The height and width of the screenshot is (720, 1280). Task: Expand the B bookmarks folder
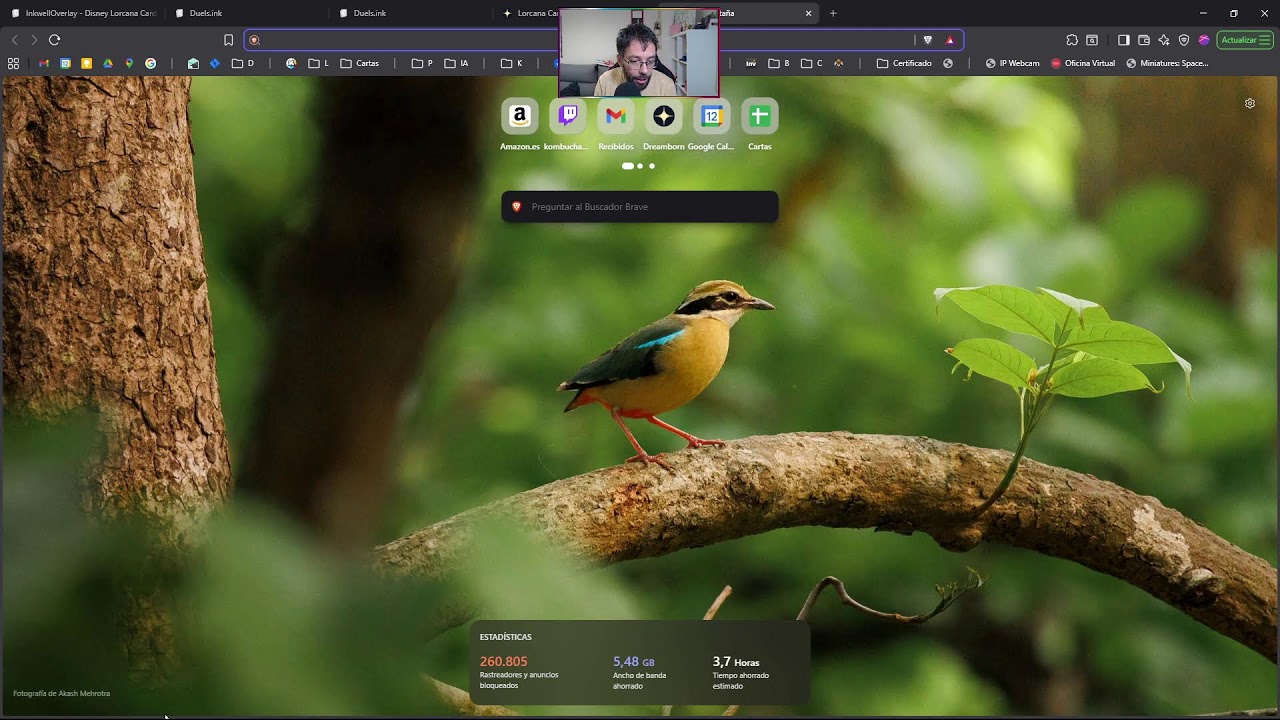click(x=779, y=63)
